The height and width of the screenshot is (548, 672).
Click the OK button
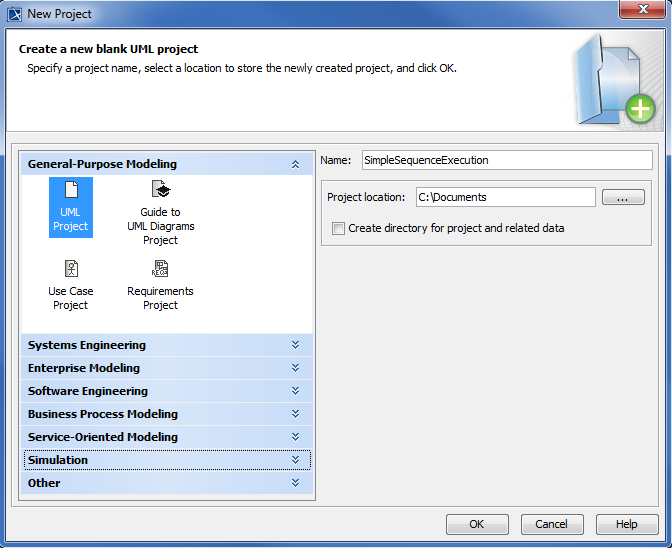(477, 524)
